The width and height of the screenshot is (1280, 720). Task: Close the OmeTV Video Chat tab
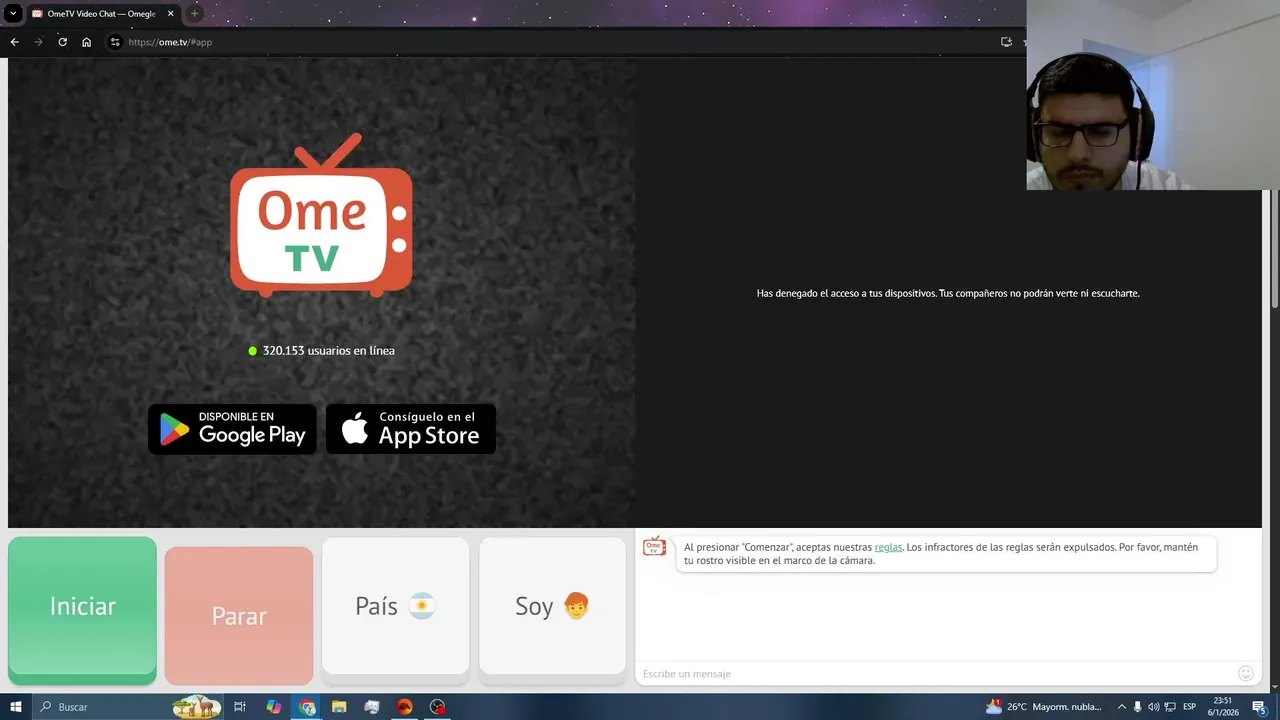pyautogui.click(x=170, y=14)
